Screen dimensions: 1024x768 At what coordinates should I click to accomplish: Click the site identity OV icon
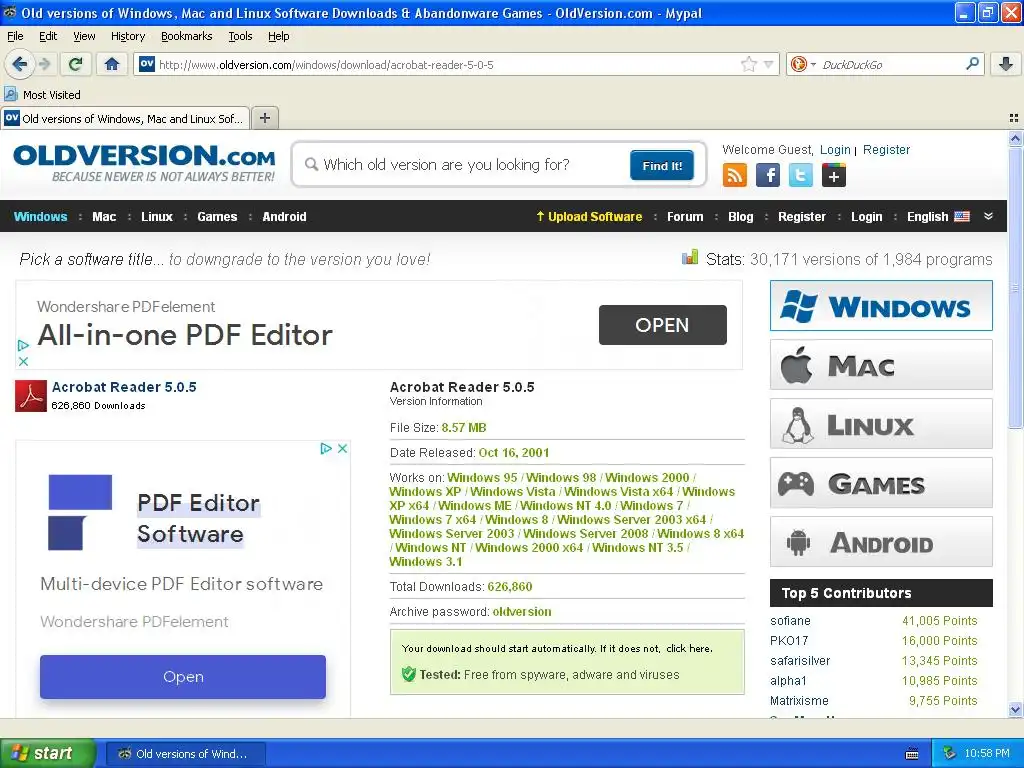tap(147, 64)
